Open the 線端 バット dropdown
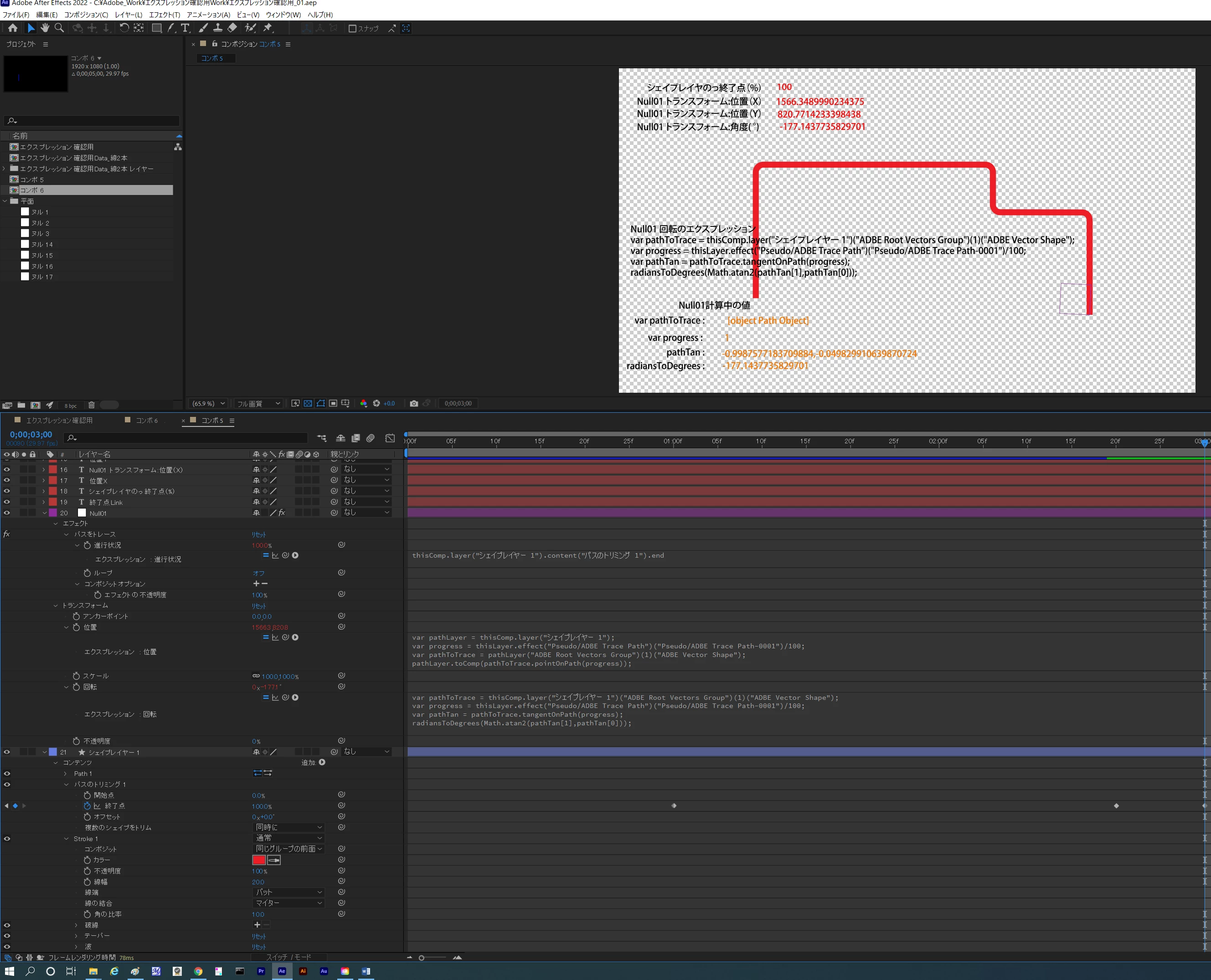 click(x=289, y=893)
